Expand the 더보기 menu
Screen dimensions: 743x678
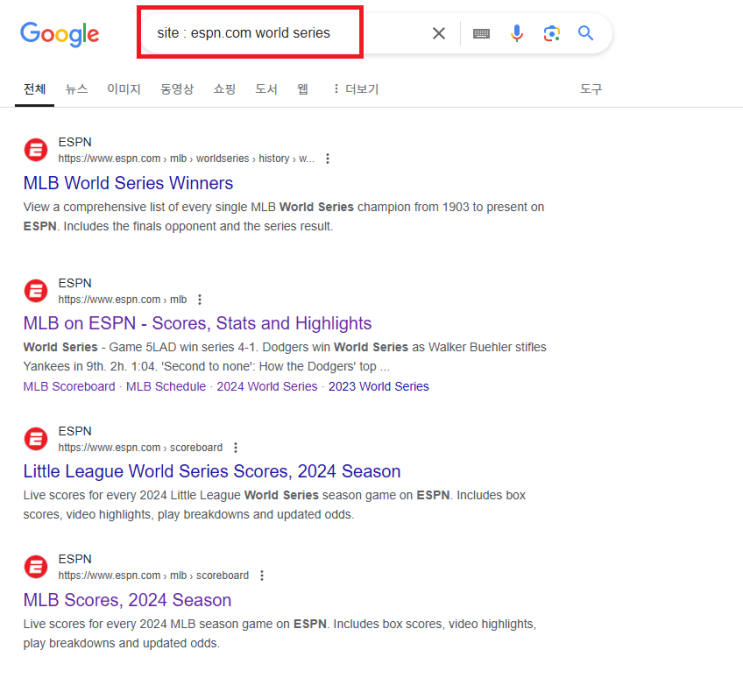(355, 89)
